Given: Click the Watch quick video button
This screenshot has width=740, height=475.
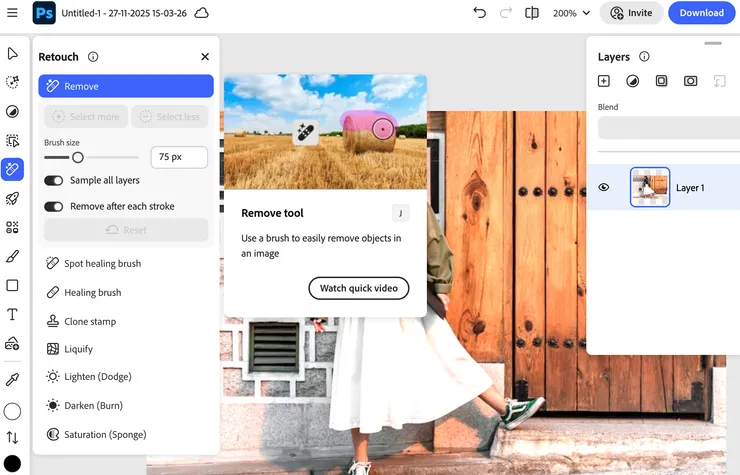Looking at the screenshot, I should click(358, 288).
